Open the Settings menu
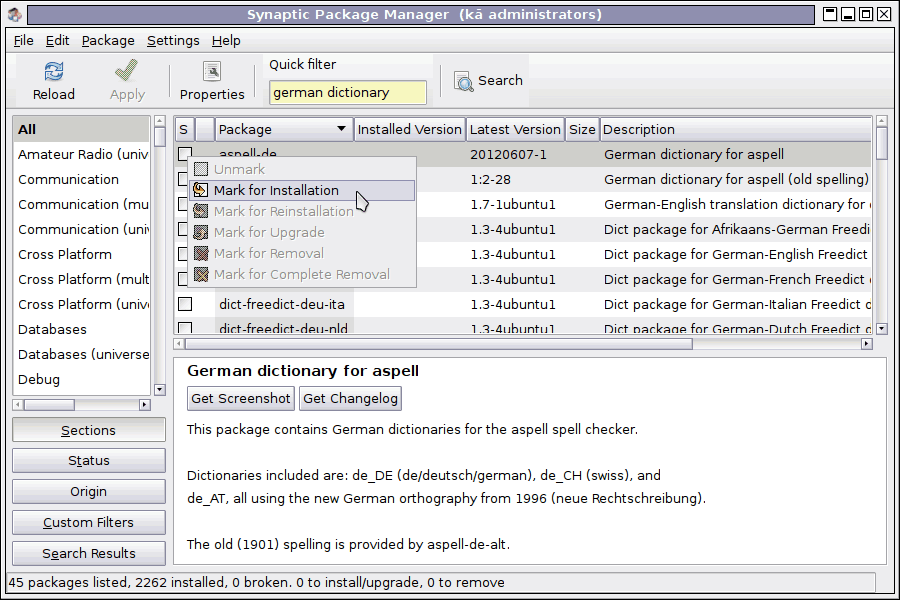Viewport: 900px width, 600px height. pyautogui.click(x=173, y=41)
